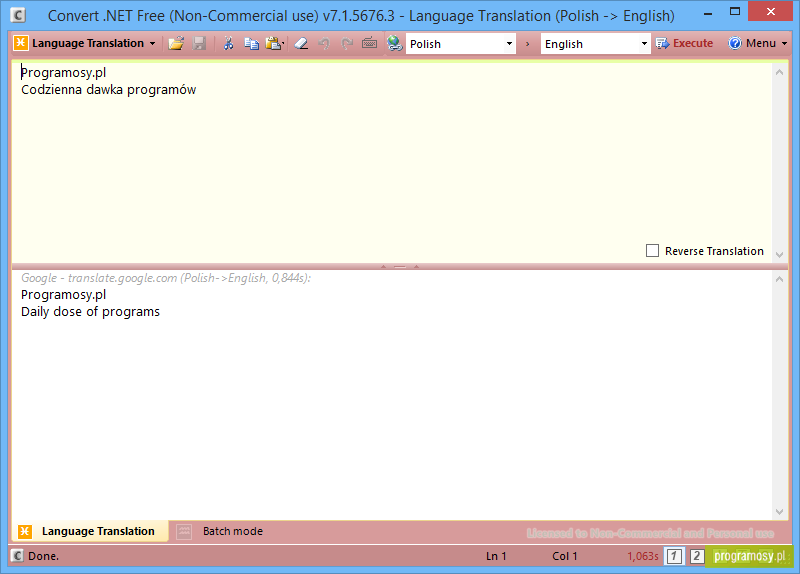Click the 'Col 1' status bar entry
The image size is (800, 574).
tap(565, 556)
